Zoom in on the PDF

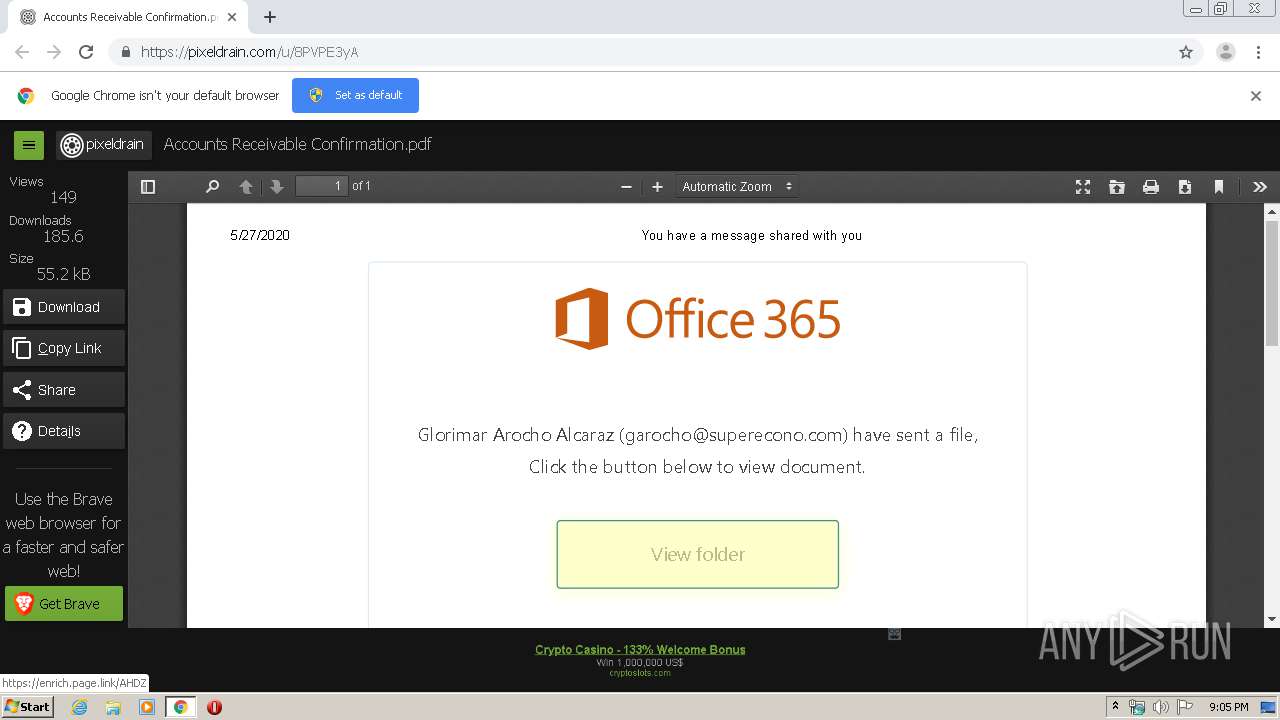click(x=657, y=187)
